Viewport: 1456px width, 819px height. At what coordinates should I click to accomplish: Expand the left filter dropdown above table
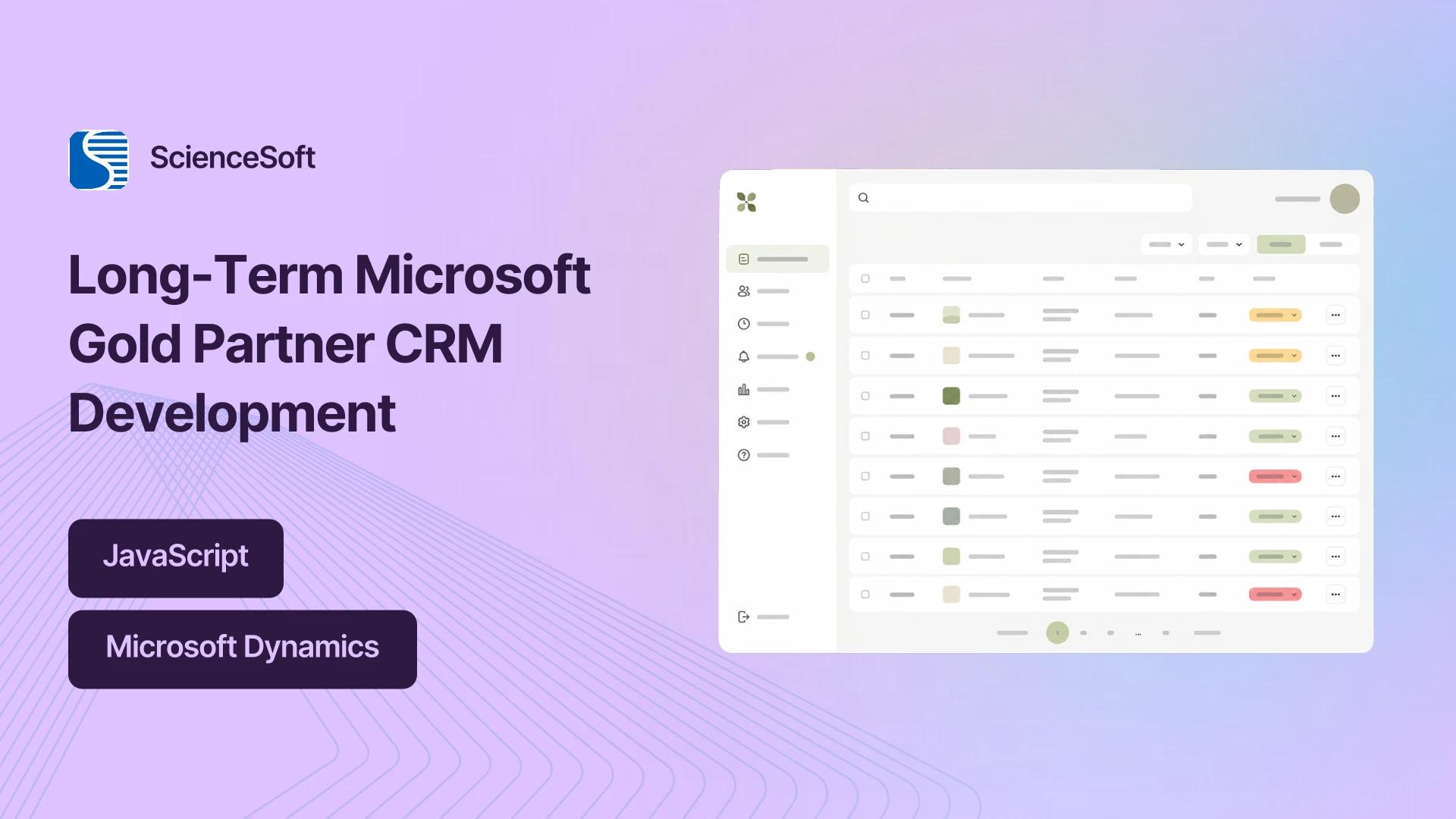[x=1166, y=244]
